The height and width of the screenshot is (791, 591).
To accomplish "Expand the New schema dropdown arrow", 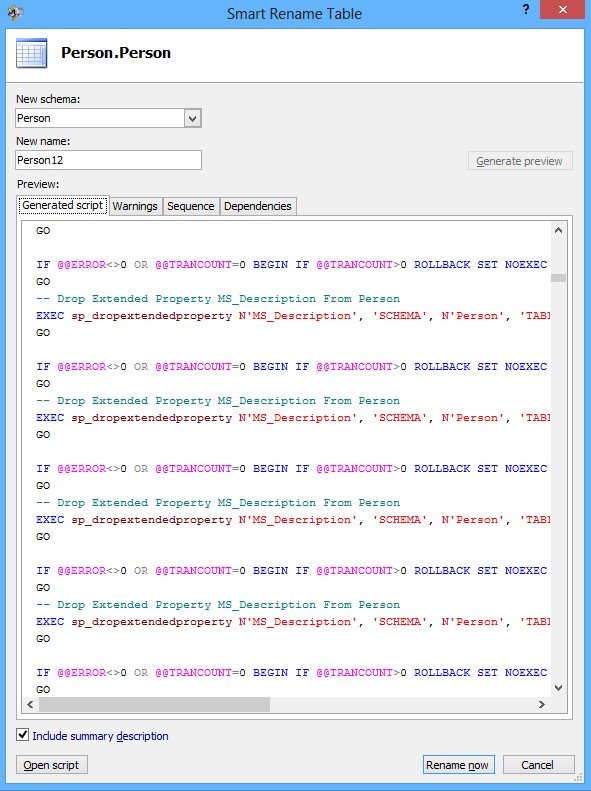I will (192, 119).
